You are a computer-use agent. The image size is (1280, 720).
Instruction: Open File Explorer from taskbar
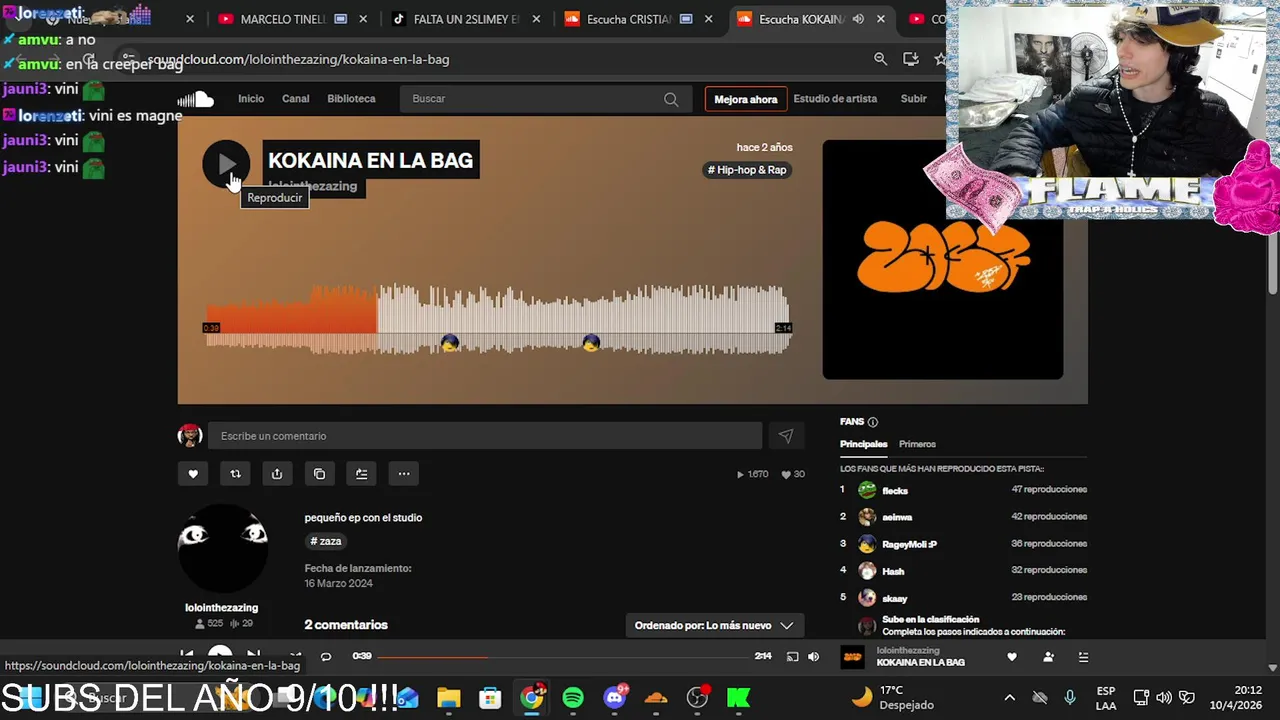(448, 697)
